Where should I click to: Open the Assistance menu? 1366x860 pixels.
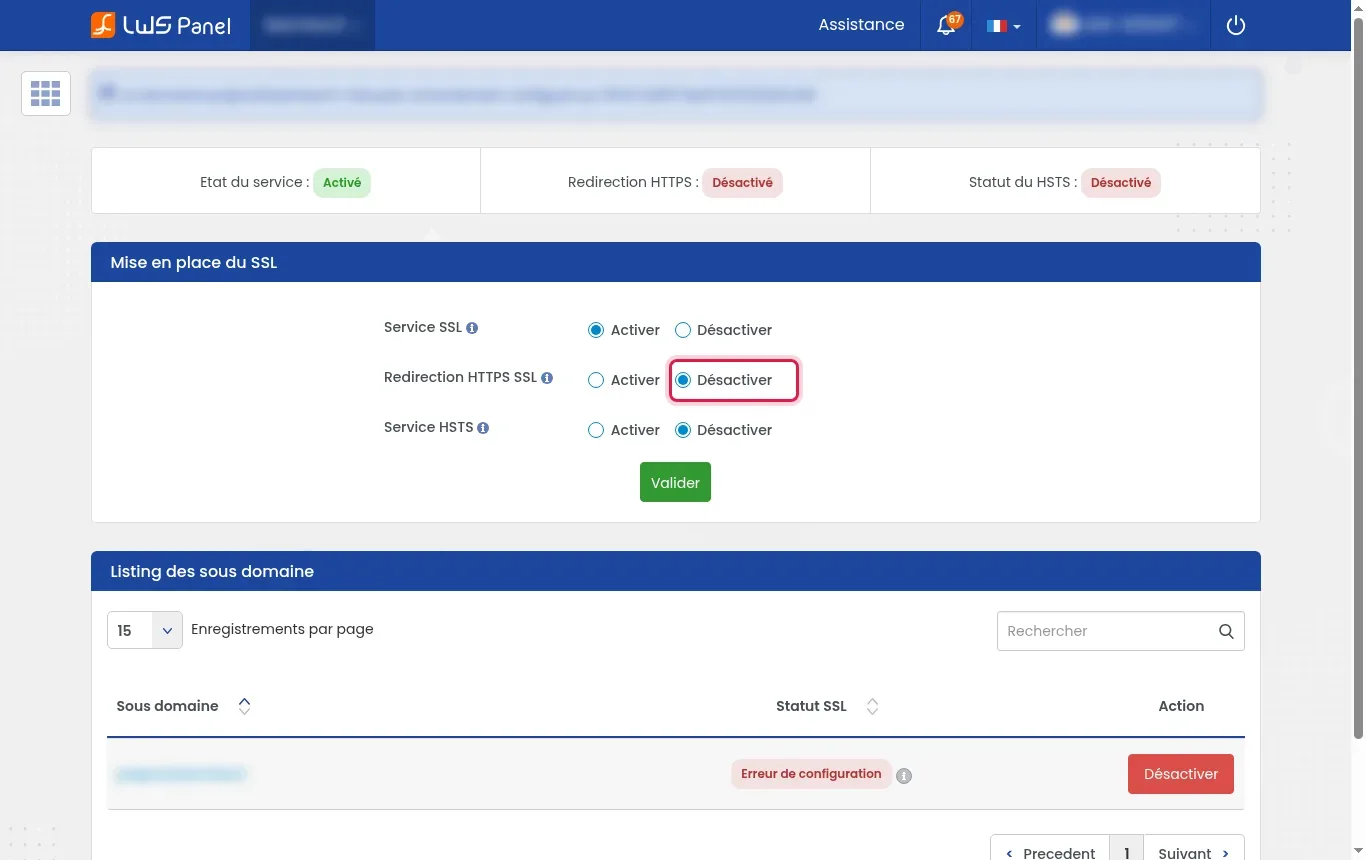tap(861, 25)
